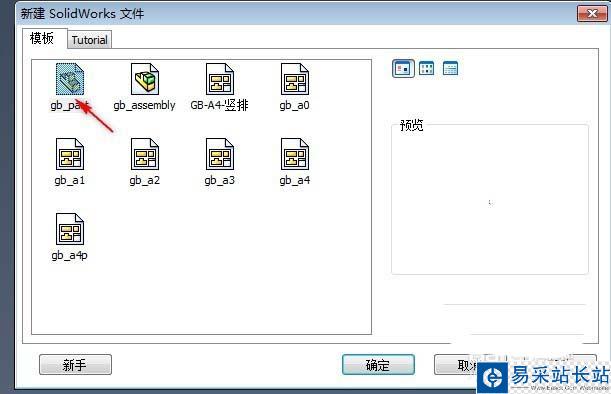Screen dimensions: 611x394
Task: Switch to large icons view
Action: click(x=403, y=69)
